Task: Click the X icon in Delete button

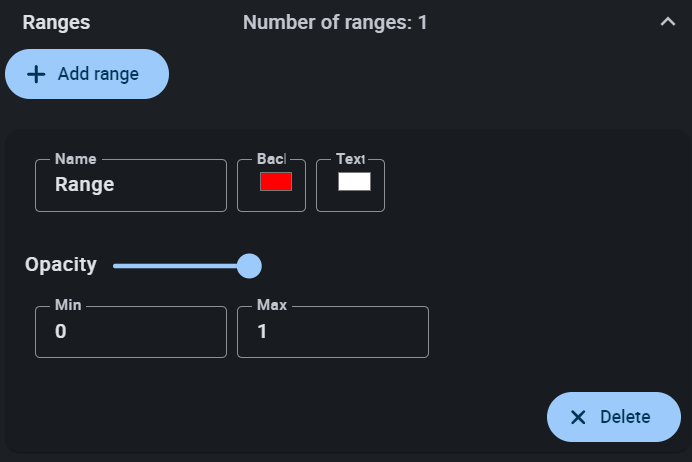Action: 578,417
